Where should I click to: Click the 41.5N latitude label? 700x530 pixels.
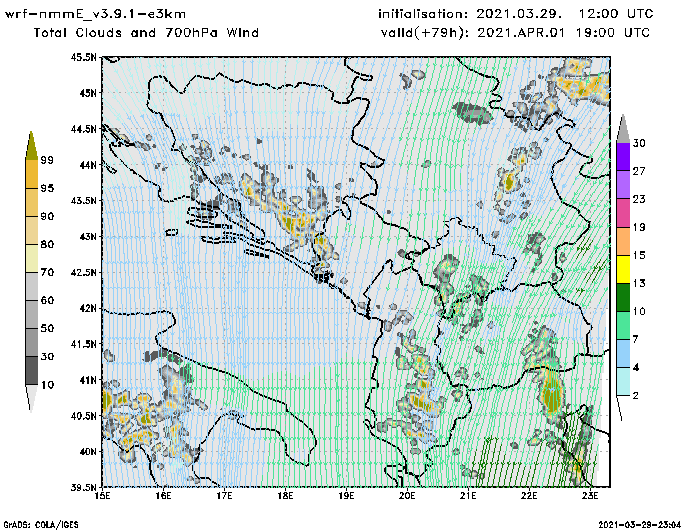coord(83,344)
